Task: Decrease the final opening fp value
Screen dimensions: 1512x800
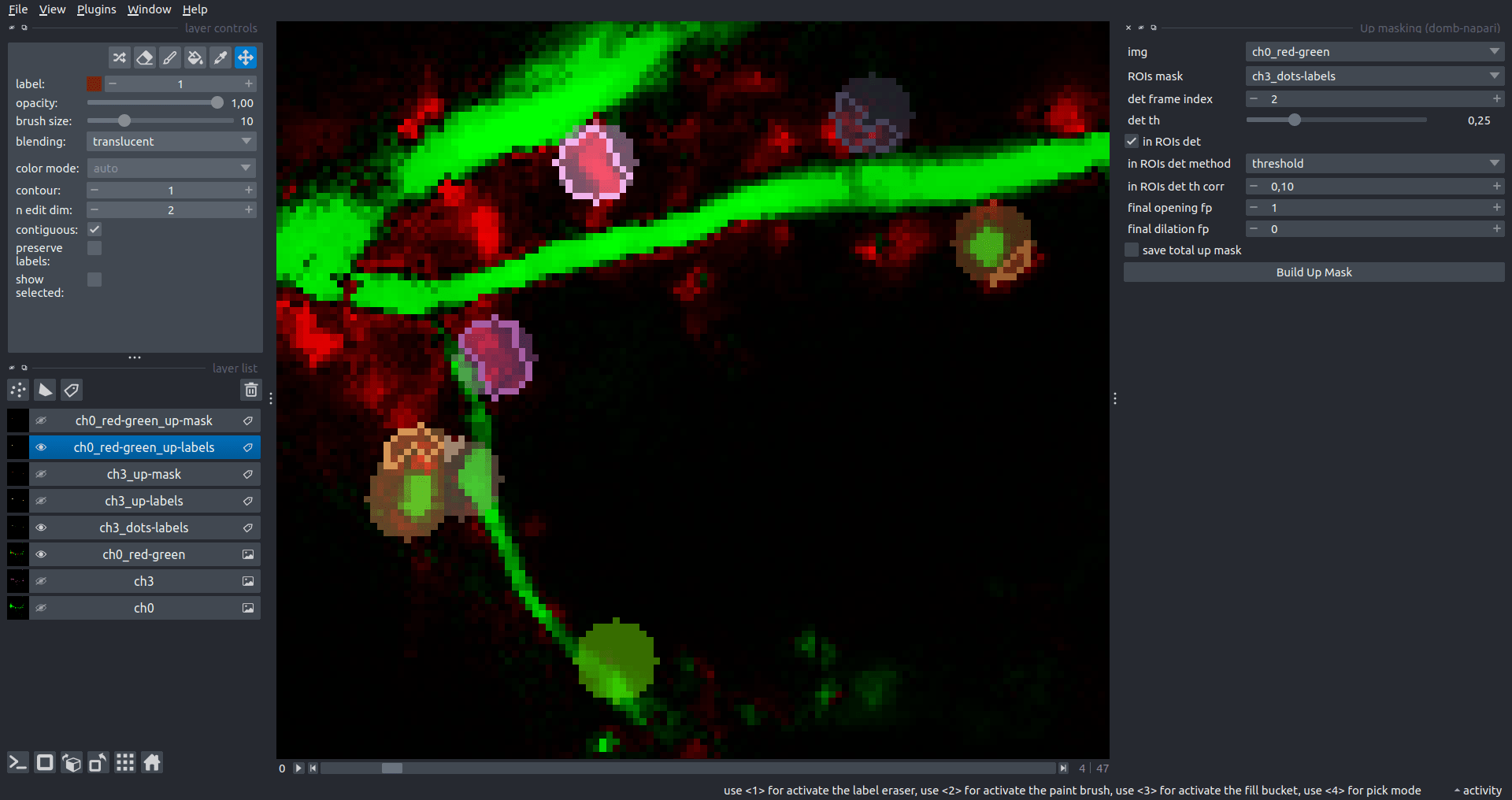Action: 1254,207
